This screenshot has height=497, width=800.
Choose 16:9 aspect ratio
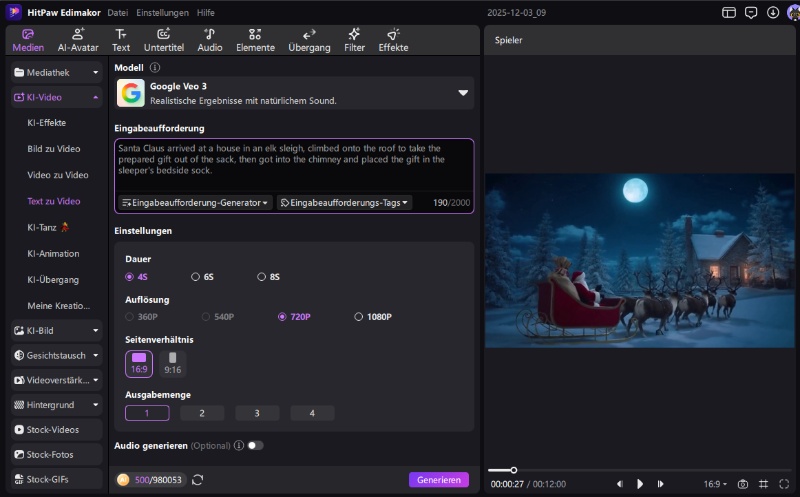pyautogui.click(x=139, y=364)
